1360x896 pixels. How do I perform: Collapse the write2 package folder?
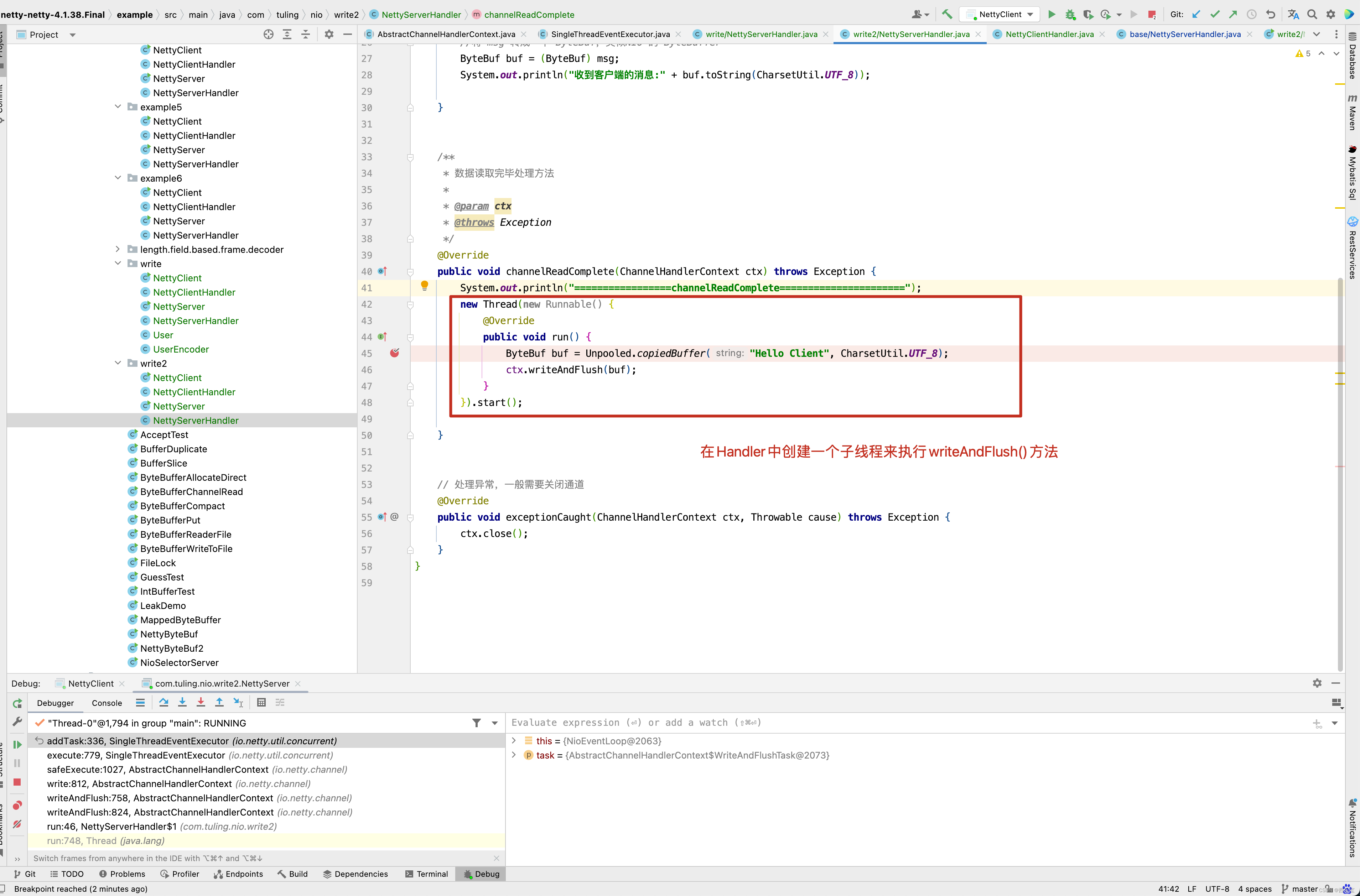(118, 364)
